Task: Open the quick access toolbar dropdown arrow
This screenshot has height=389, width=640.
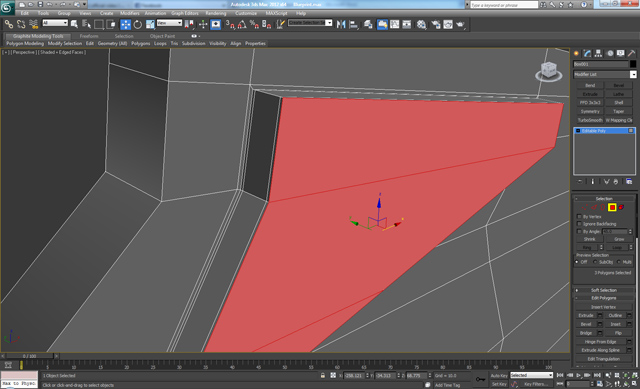Action: (84, 4)
